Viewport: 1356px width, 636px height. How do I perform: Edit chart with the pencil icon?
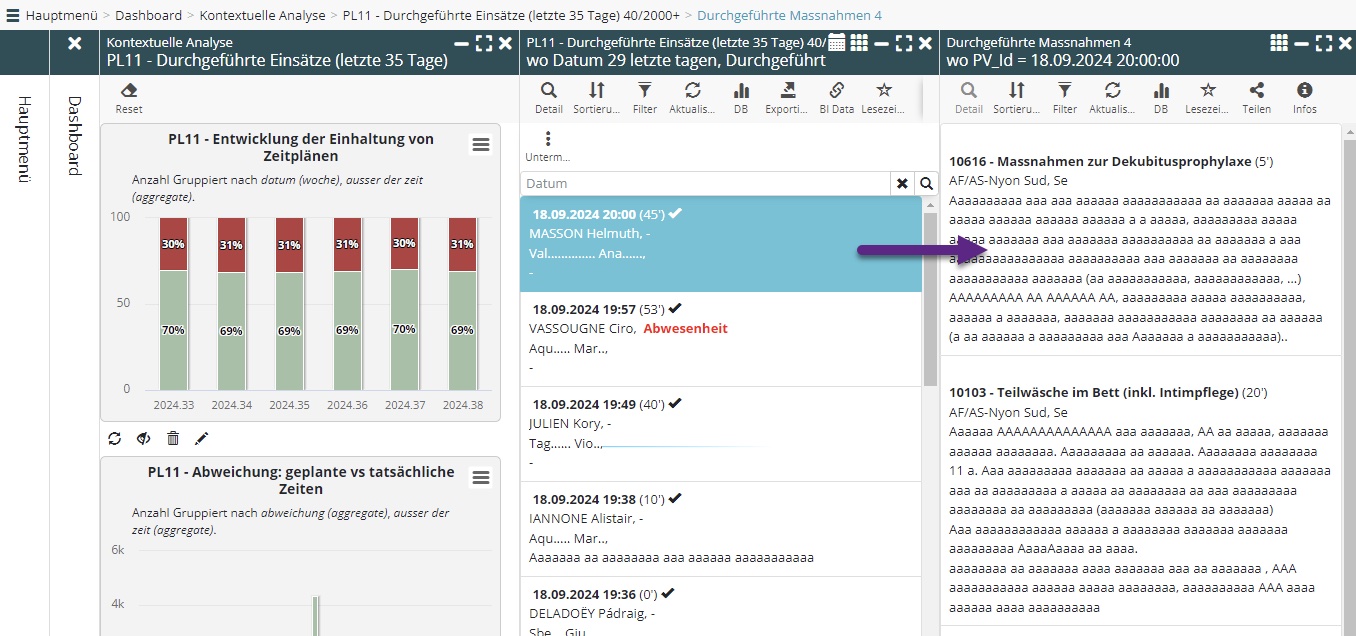coord(201,438)
